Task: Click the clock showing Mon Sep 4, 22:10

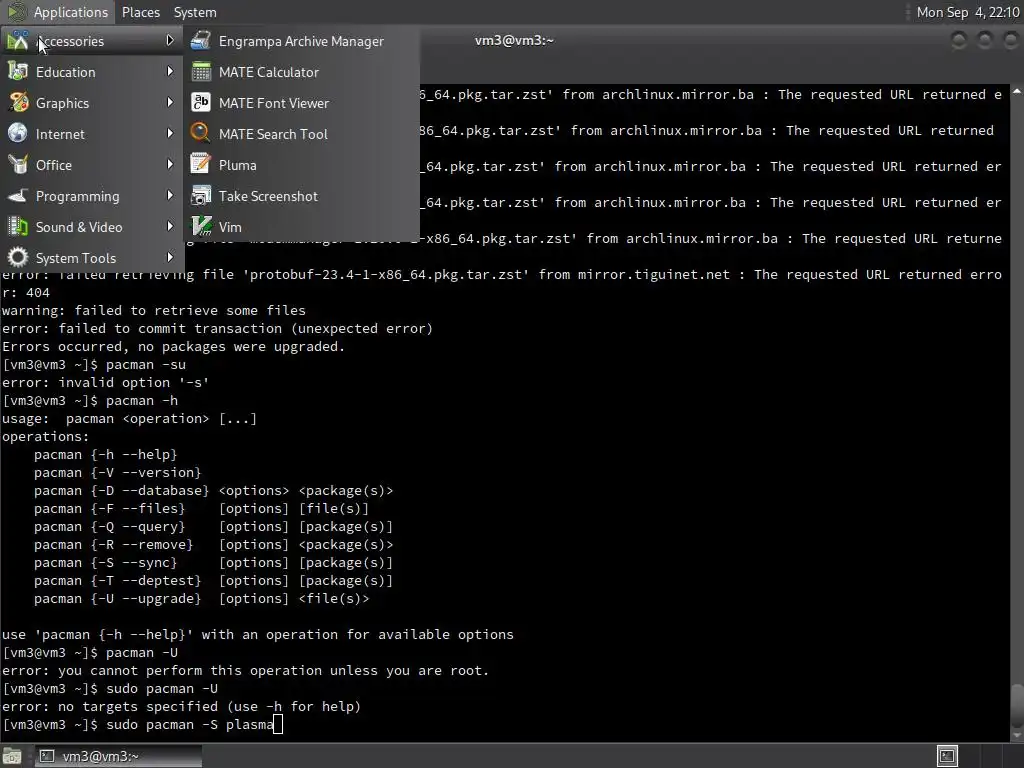Action: (967, 12)
